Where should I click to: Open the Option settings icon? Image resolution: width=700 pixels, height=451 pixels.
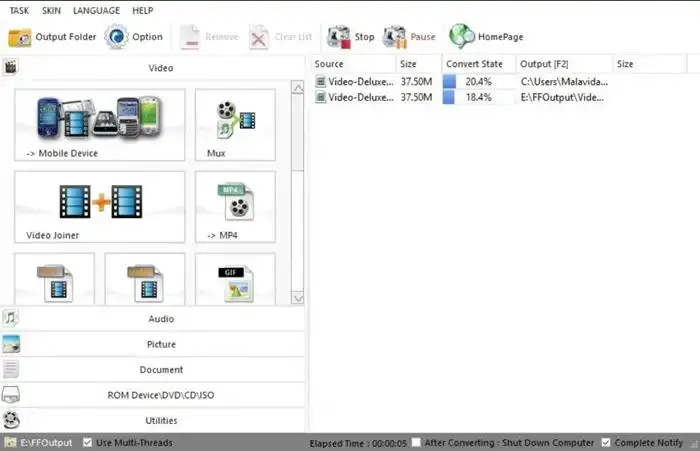click(117, 37)
